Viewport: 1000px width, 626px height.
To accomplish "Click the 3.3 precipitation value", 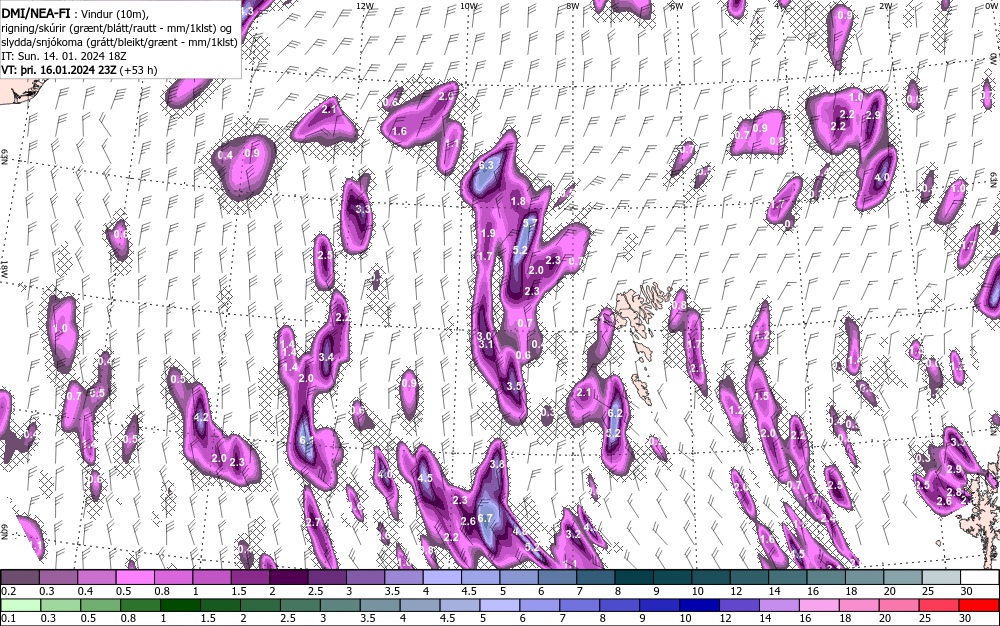I will click(362, 209).
